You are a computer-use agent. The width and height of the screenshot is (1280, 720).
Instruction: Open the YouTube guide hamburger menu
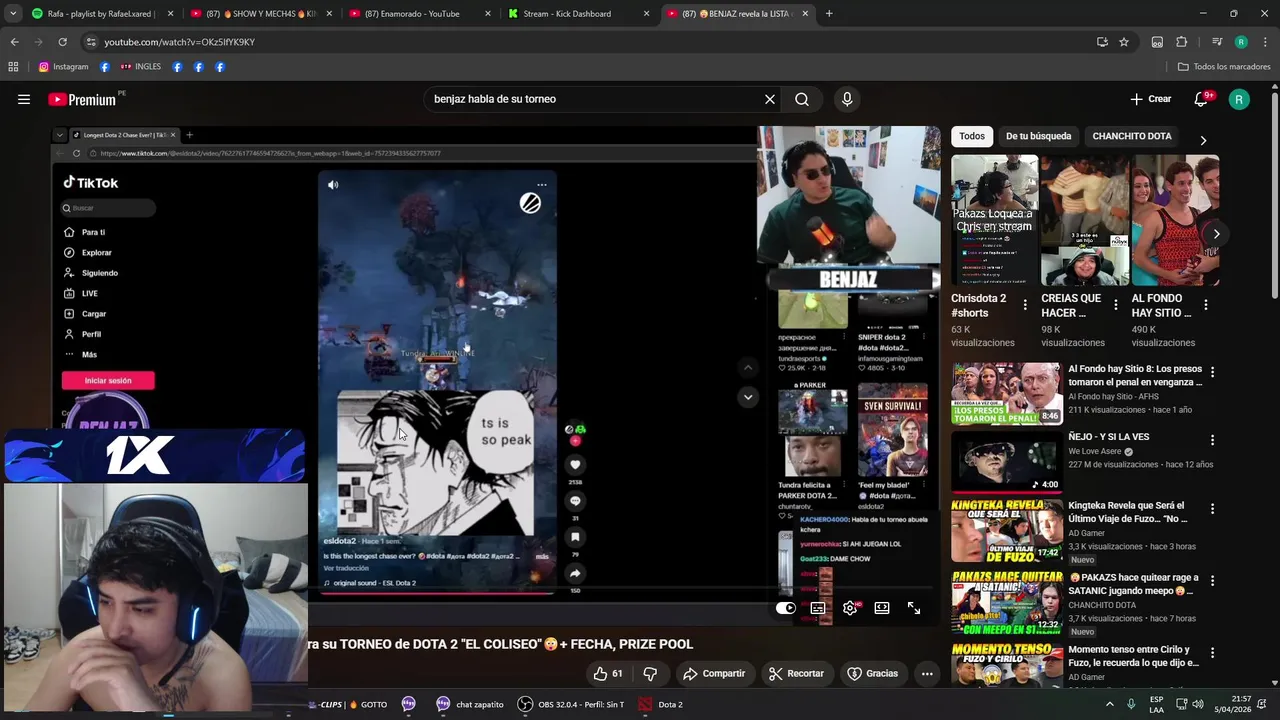(x=24, y=99)
